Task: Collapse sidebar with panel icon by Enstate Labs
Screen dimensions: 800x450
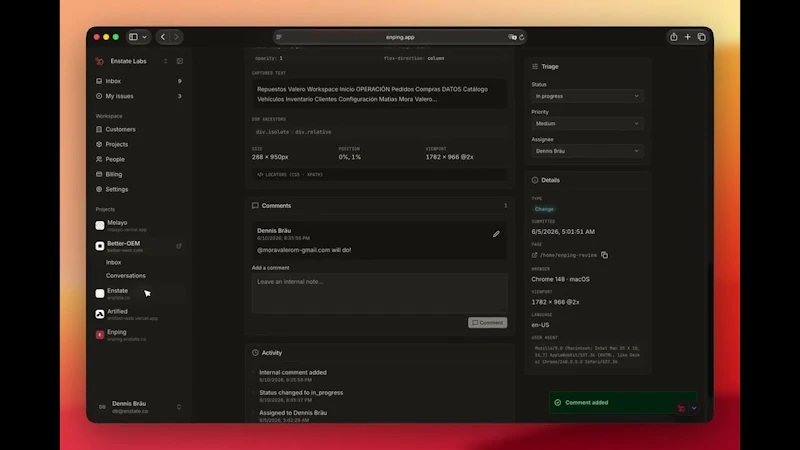Action: coord(180,61)
